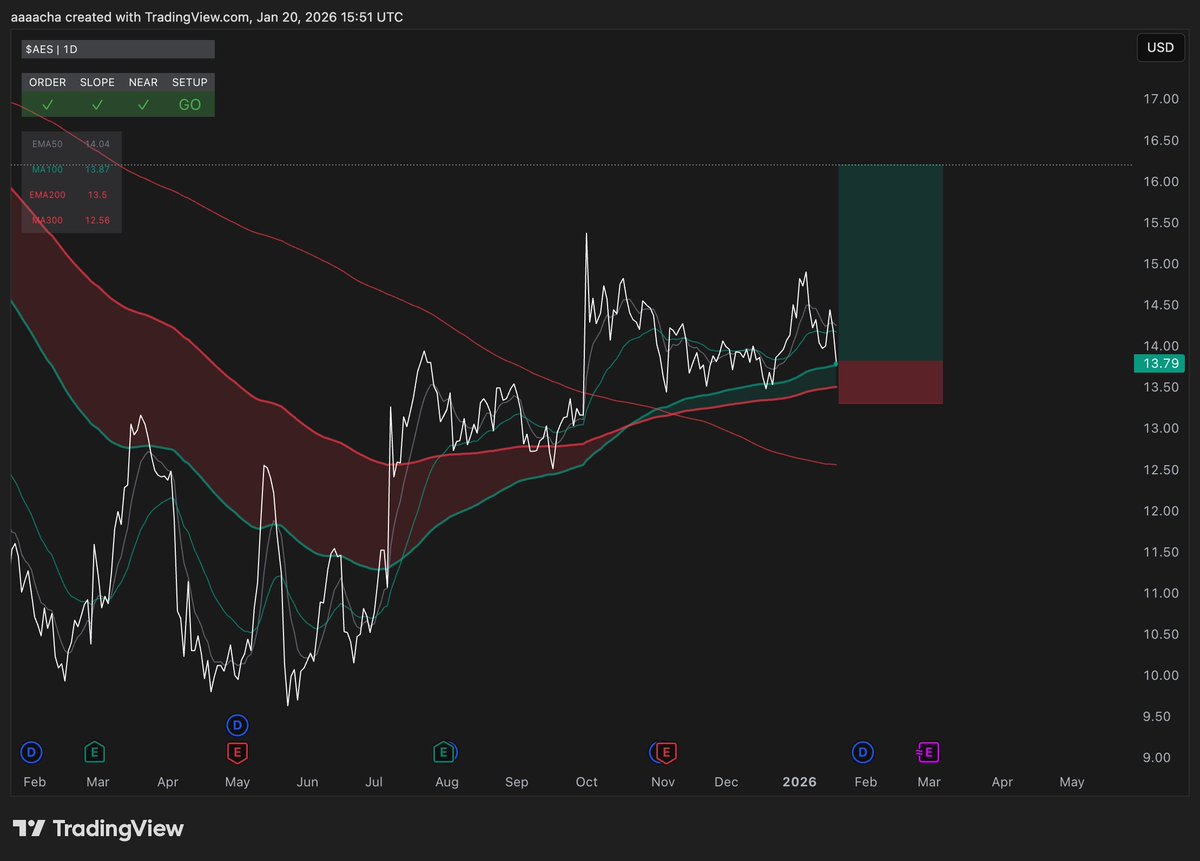Open the red earnings E marker above May
This screenshot has height=861, width=1200.
pos(237,751)
